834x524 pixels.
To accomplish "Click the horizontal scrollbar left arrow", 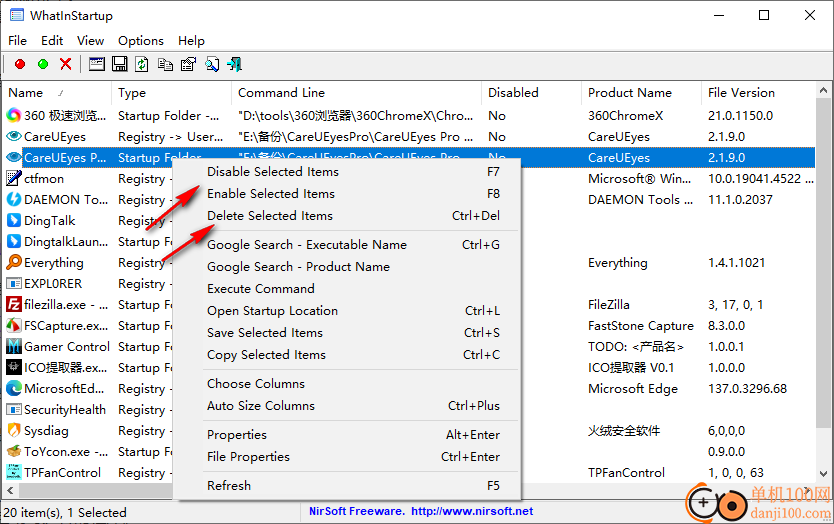I will pyautogui.click(x=10, y=490).
